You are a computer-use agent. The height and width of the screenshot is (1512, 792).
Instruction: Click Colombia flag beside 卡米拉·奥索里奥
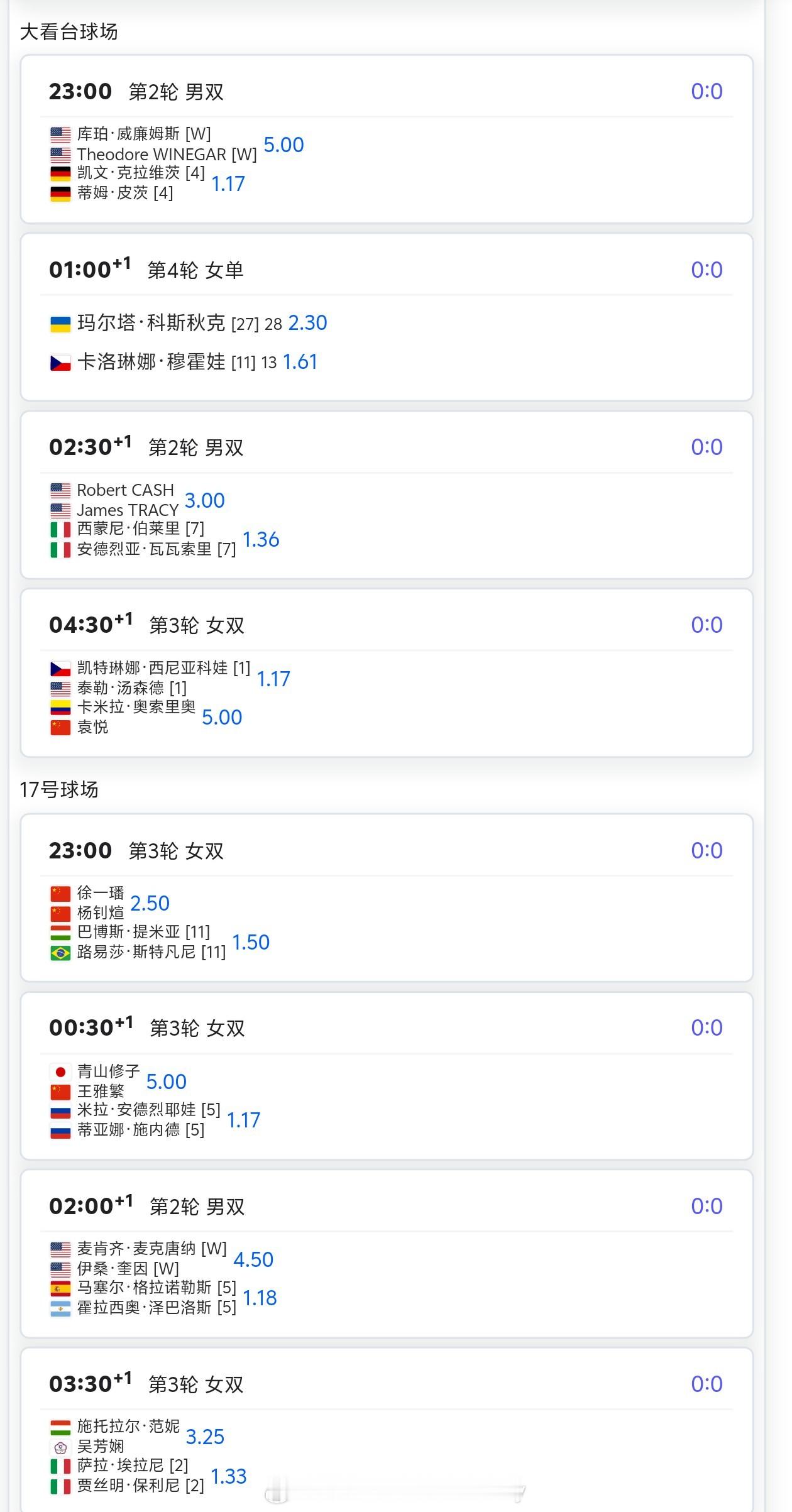60,708
